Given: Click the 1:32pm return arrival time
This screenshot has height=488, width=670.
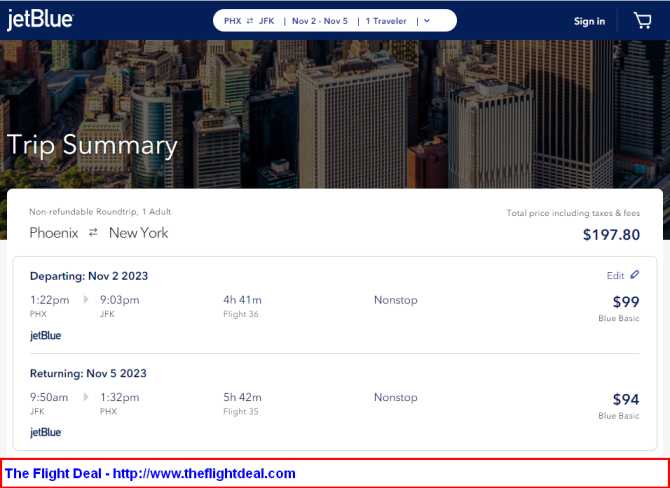Looking at the screenshot, I should (120, 397).
